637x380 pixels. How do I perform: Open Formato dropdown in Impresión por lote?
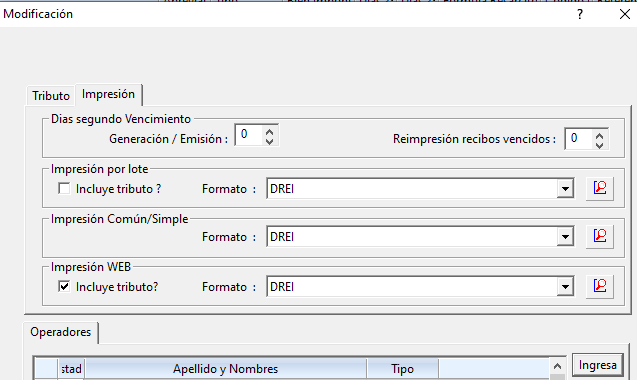click(565, 189)
